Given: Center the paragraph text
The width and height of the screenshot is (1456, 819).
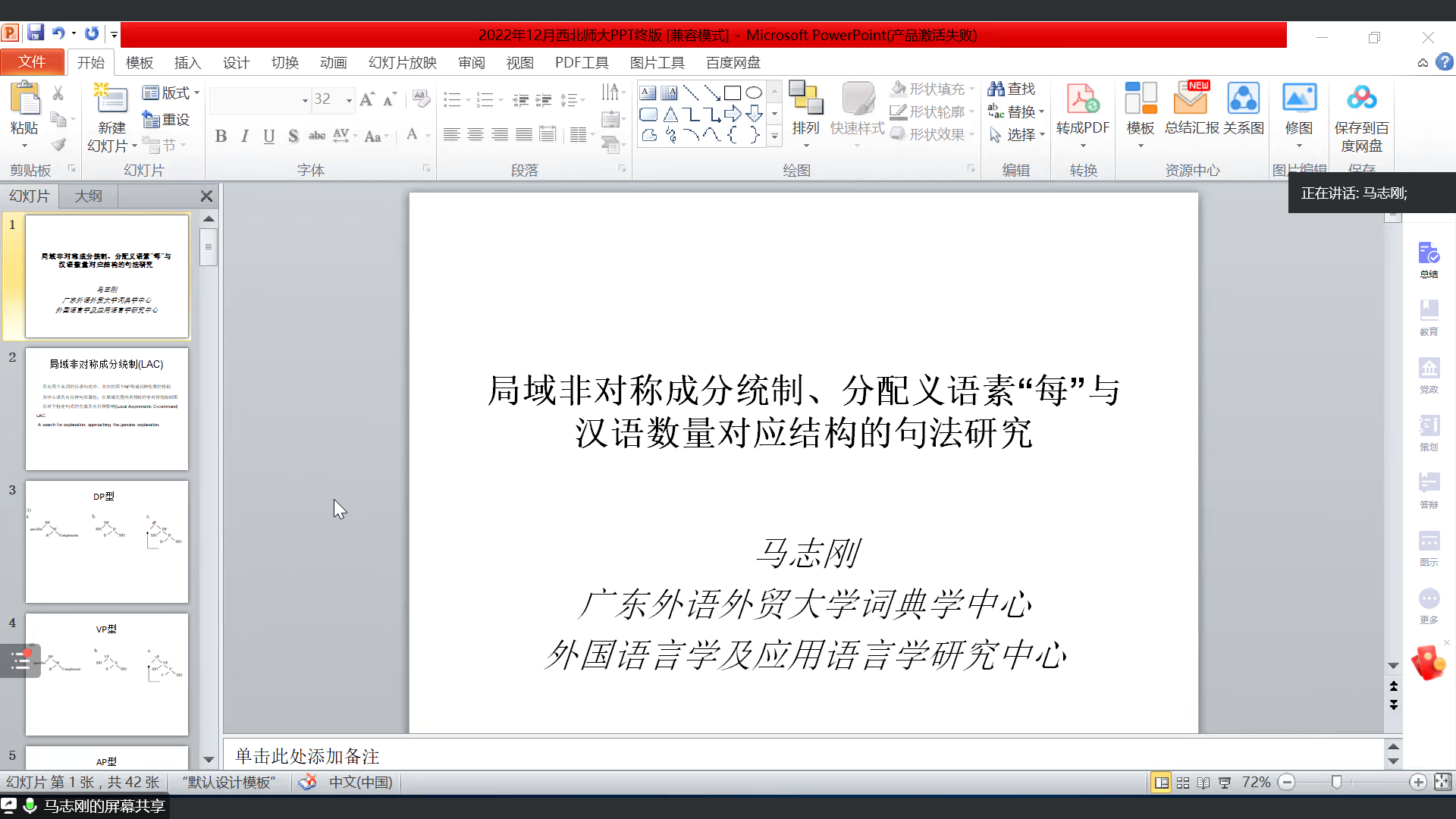Looking at the screenshot, I should [475, 135].
